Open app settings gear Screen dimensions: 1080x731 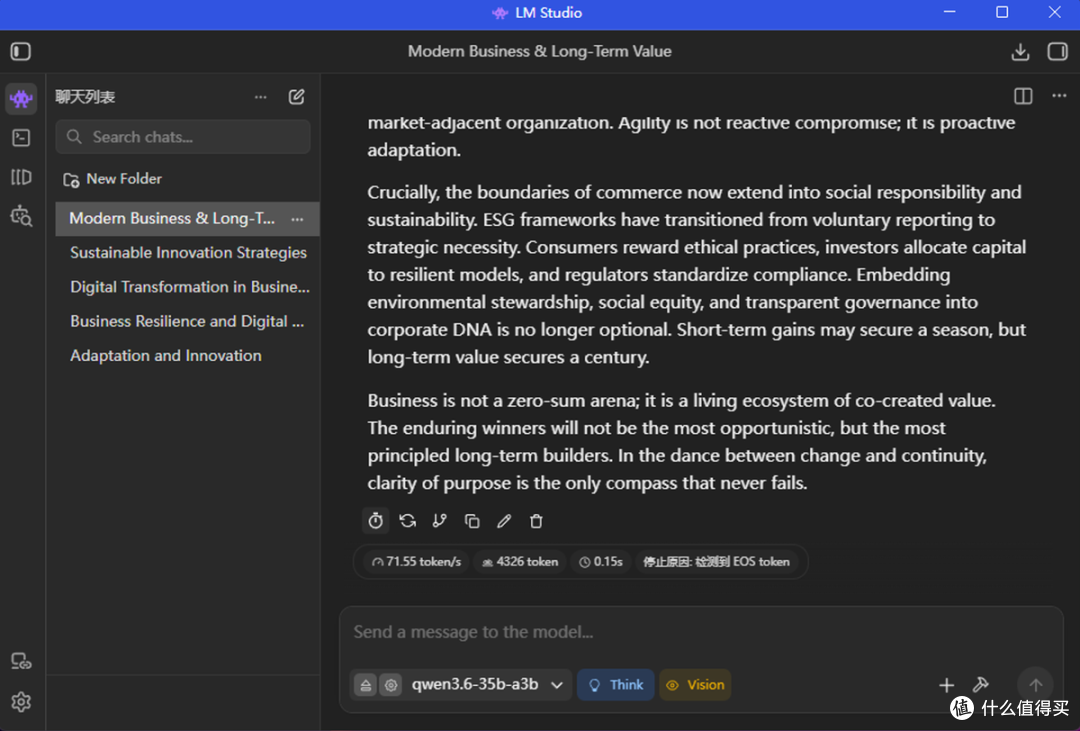[x=21, y=702]
